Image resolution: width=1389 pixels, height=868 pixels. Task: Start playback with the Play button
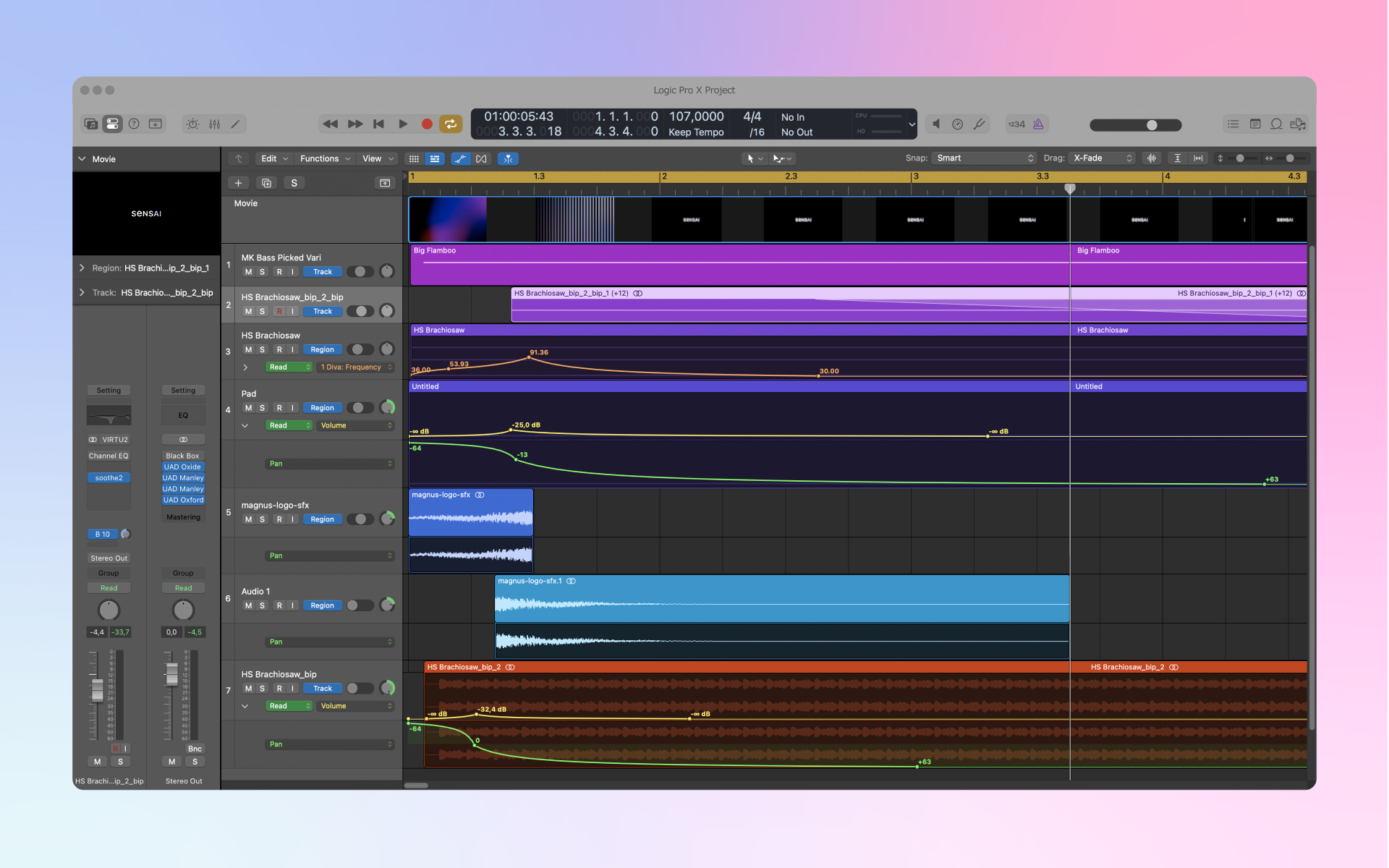403,124
